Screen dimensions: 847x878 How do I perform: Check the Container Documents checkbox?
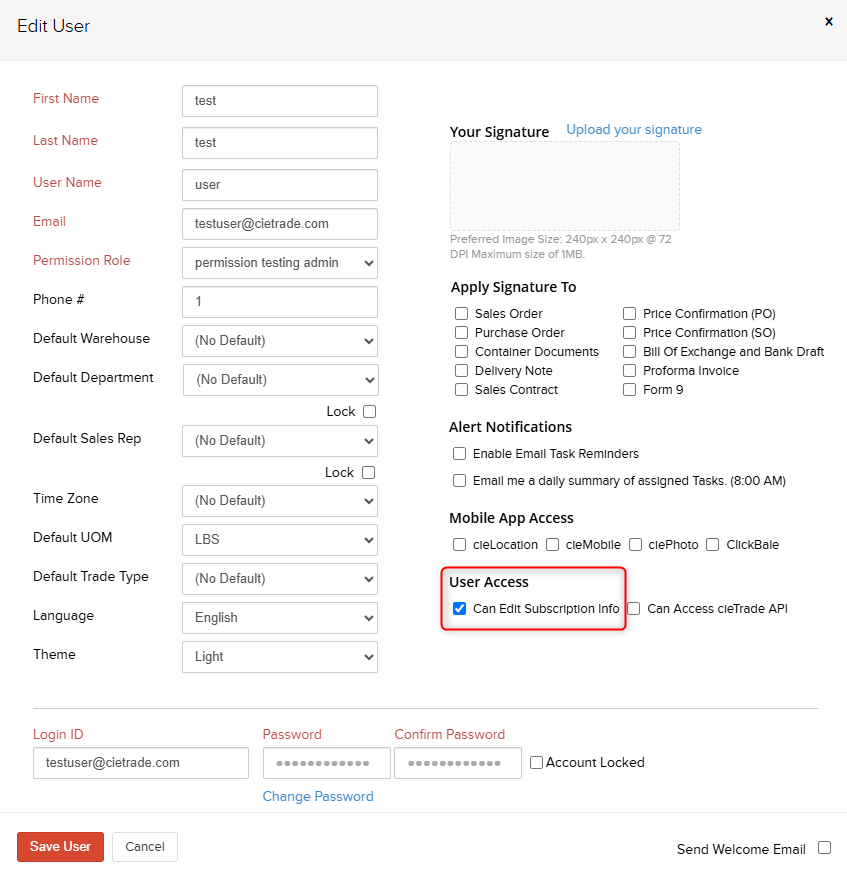coord(461,352)
